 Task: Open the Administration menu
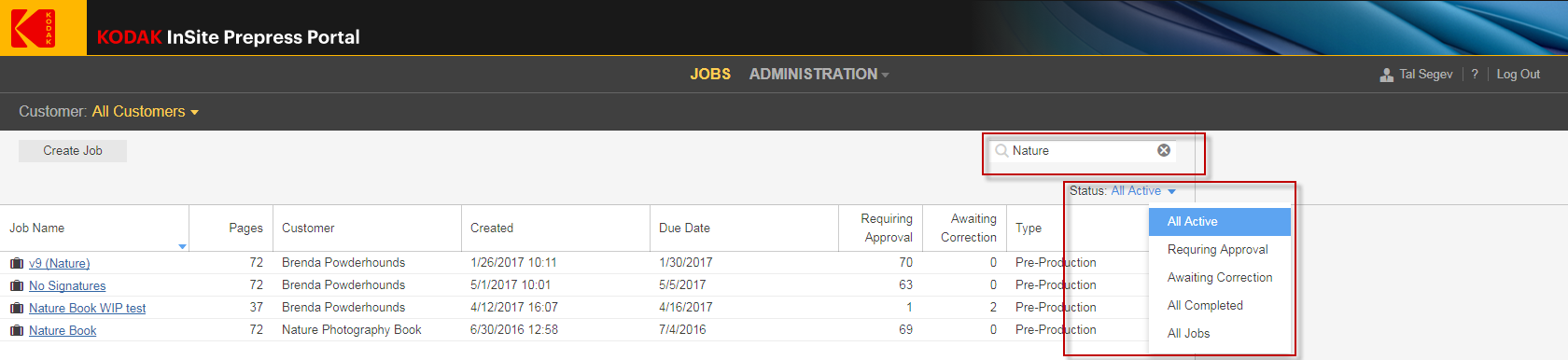pyautogui.click(x=819, y=74)
